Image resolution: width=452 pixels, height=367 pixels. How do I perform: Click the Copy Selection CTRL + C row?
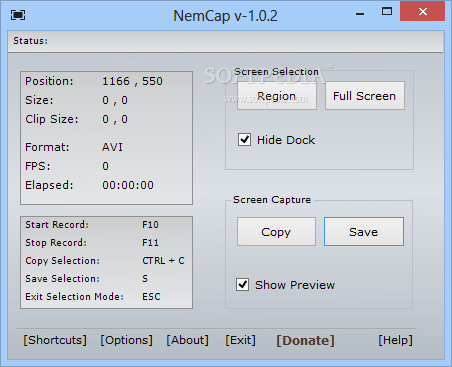105,261
